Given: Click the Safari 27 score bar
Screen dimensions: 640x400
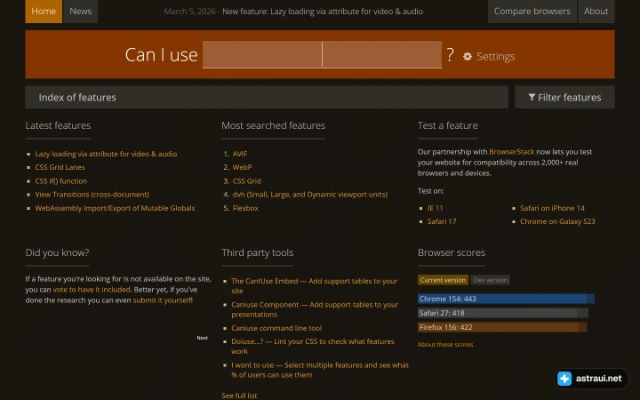Looking at the screenshot, I should coord(503,313).
